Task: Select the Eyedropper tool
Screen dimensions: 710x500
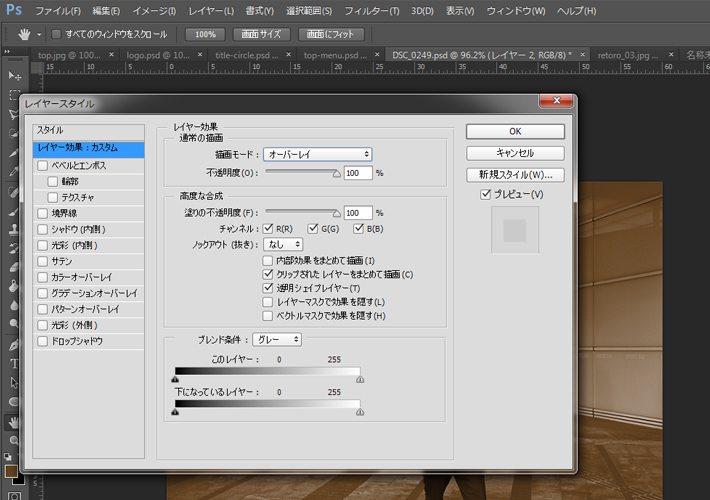Action: tap(14, 171)
